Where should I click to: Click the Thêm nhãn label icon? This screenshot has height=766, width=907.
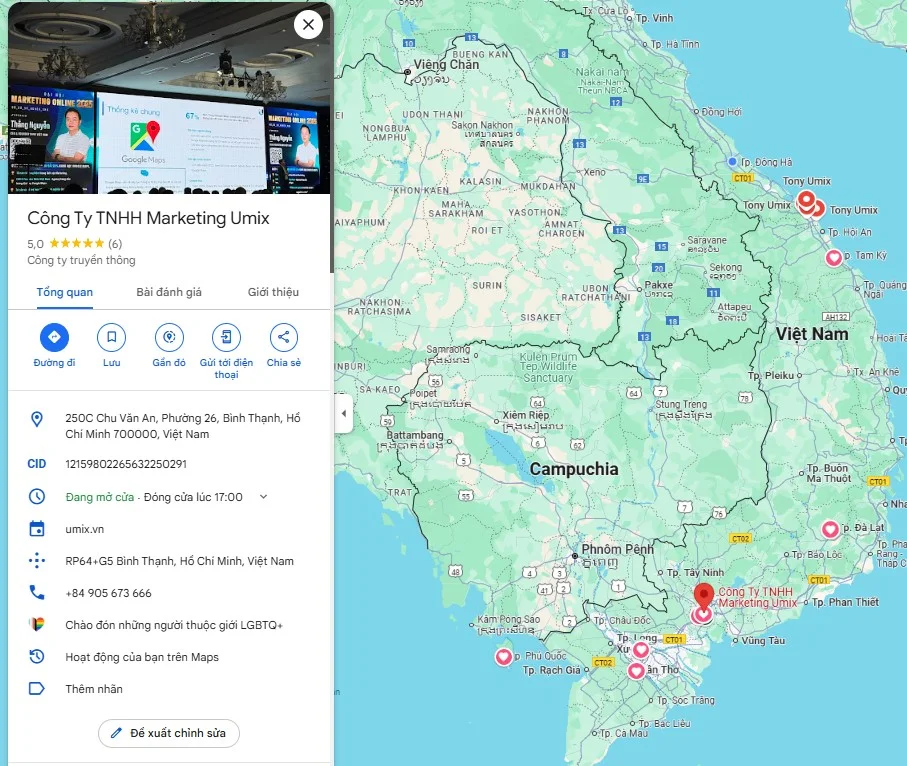coord(36,688)
